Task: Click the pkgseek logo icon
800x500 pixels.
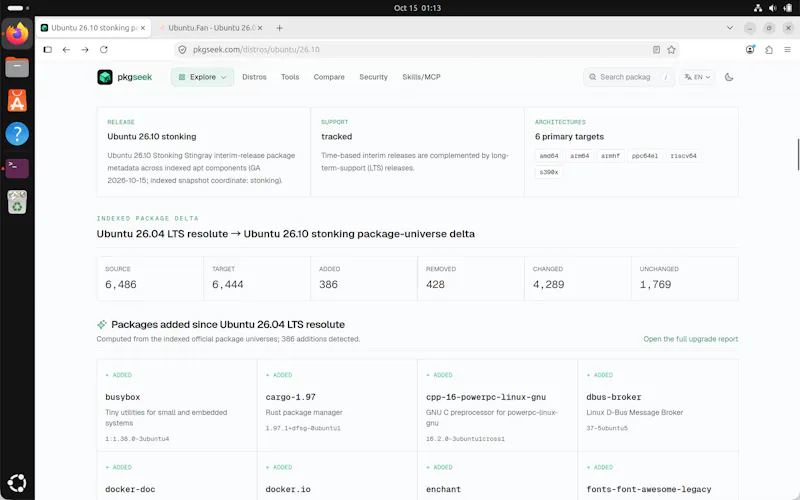Action: [x=105, y=77]
